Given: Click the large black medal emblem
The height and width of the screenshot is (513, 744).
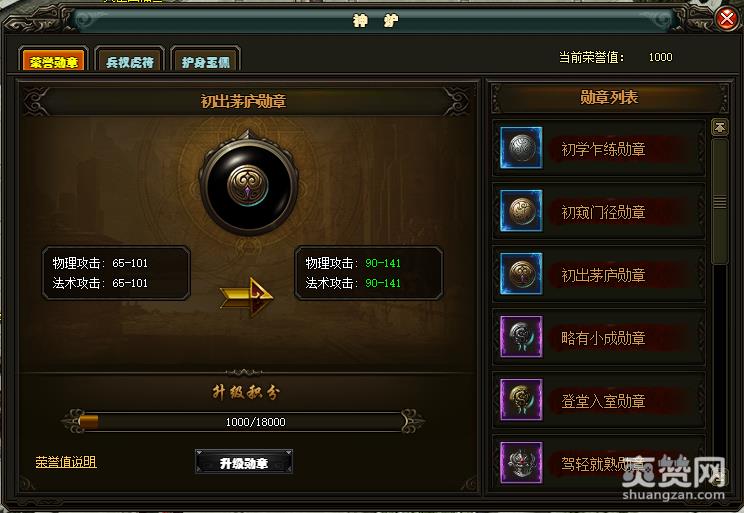Looking at the screenshot, I should pyautogui.click(x=248, y=183).
